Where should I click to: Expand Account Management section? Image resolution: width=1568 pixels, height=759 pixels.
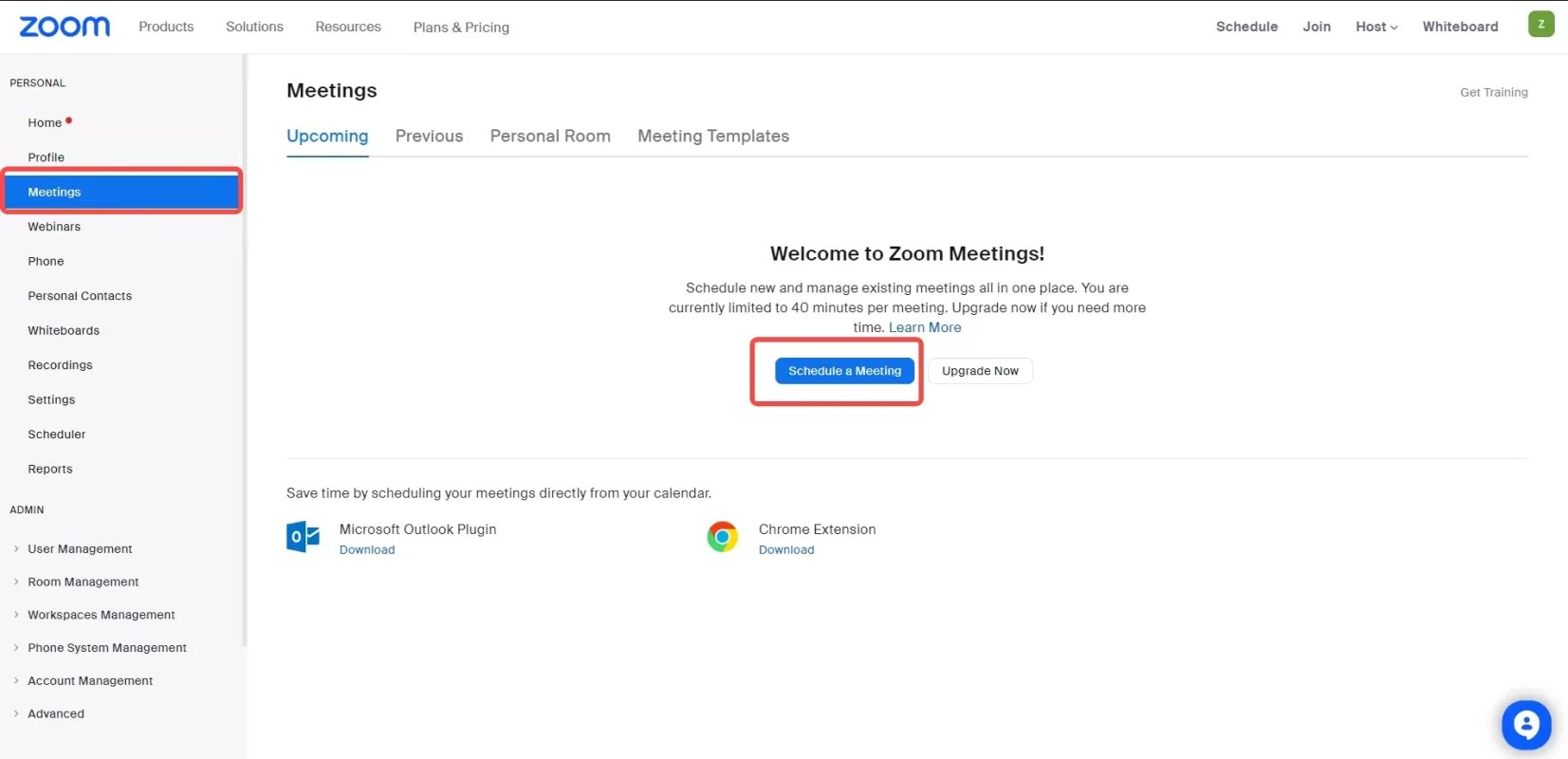[x=90, y=681]
